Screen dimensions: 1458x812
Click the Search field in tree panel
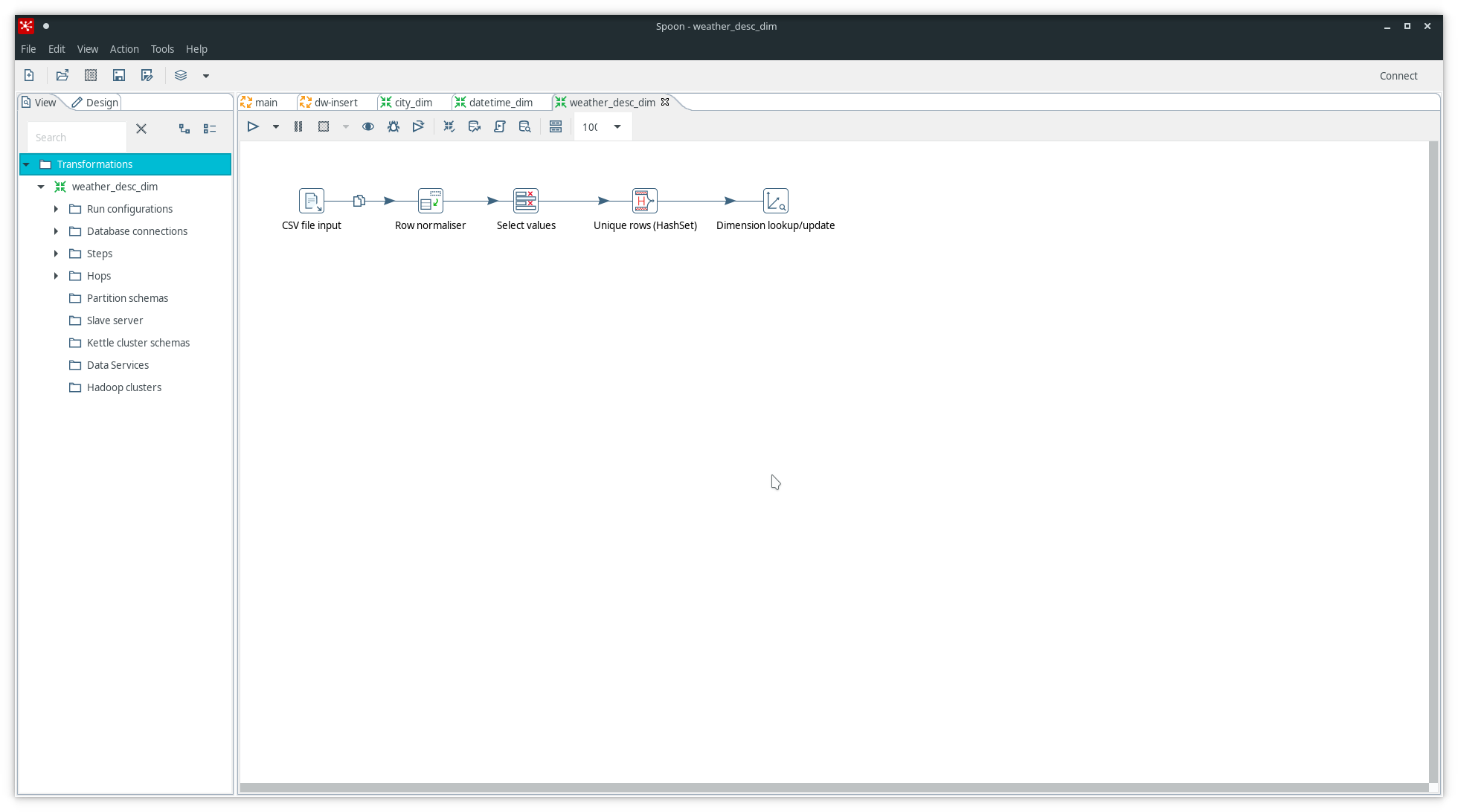pyautogui.click(x=77, y=138)
